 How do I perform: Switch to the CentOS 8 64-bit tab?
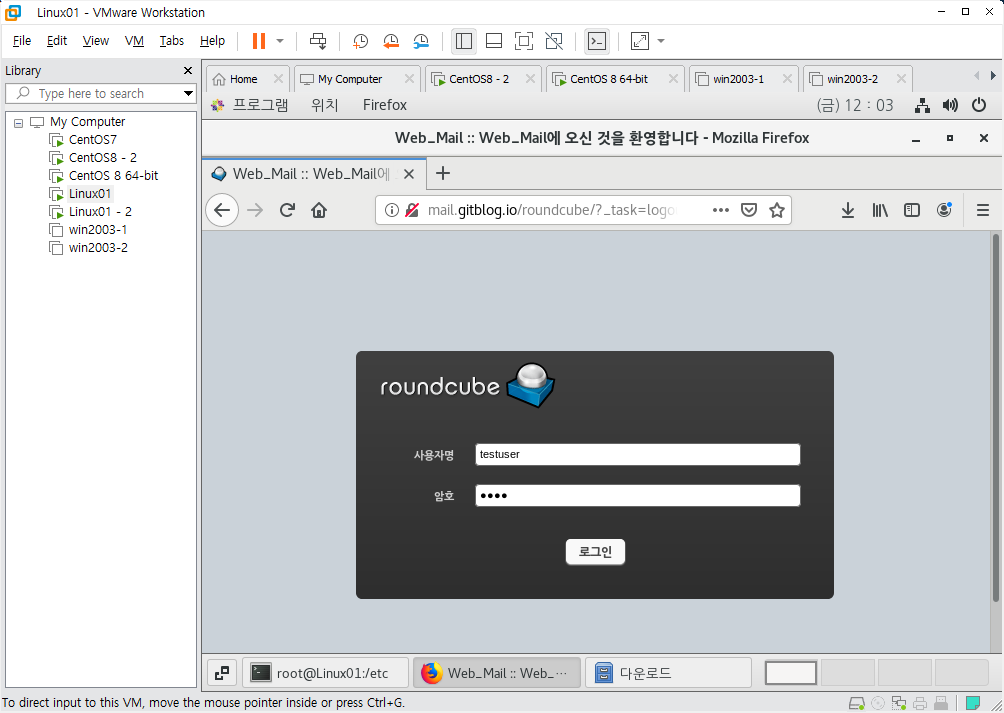(x=609, y=79)
